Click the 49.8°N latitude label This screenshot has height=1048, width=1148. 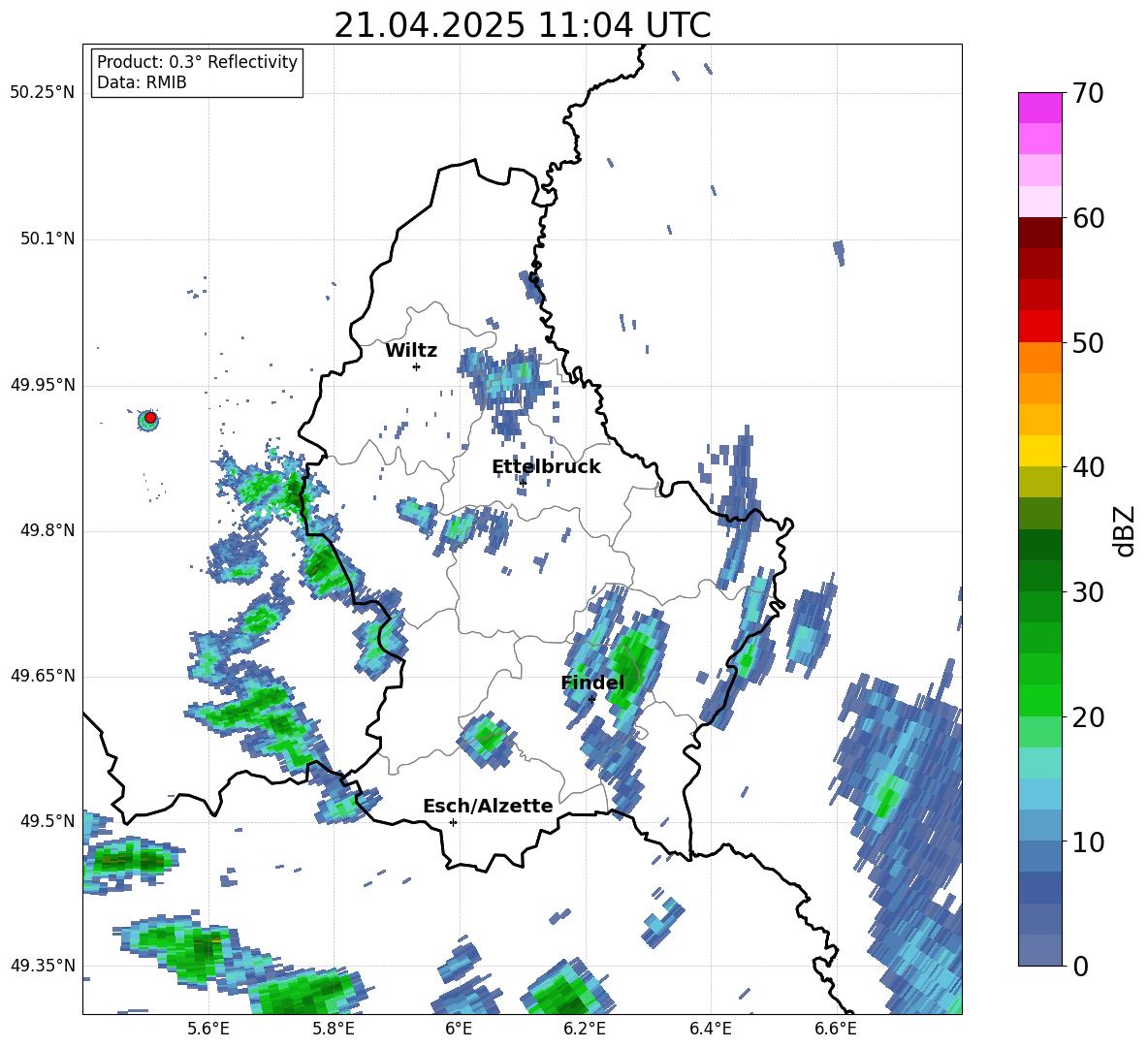[48, 530]
